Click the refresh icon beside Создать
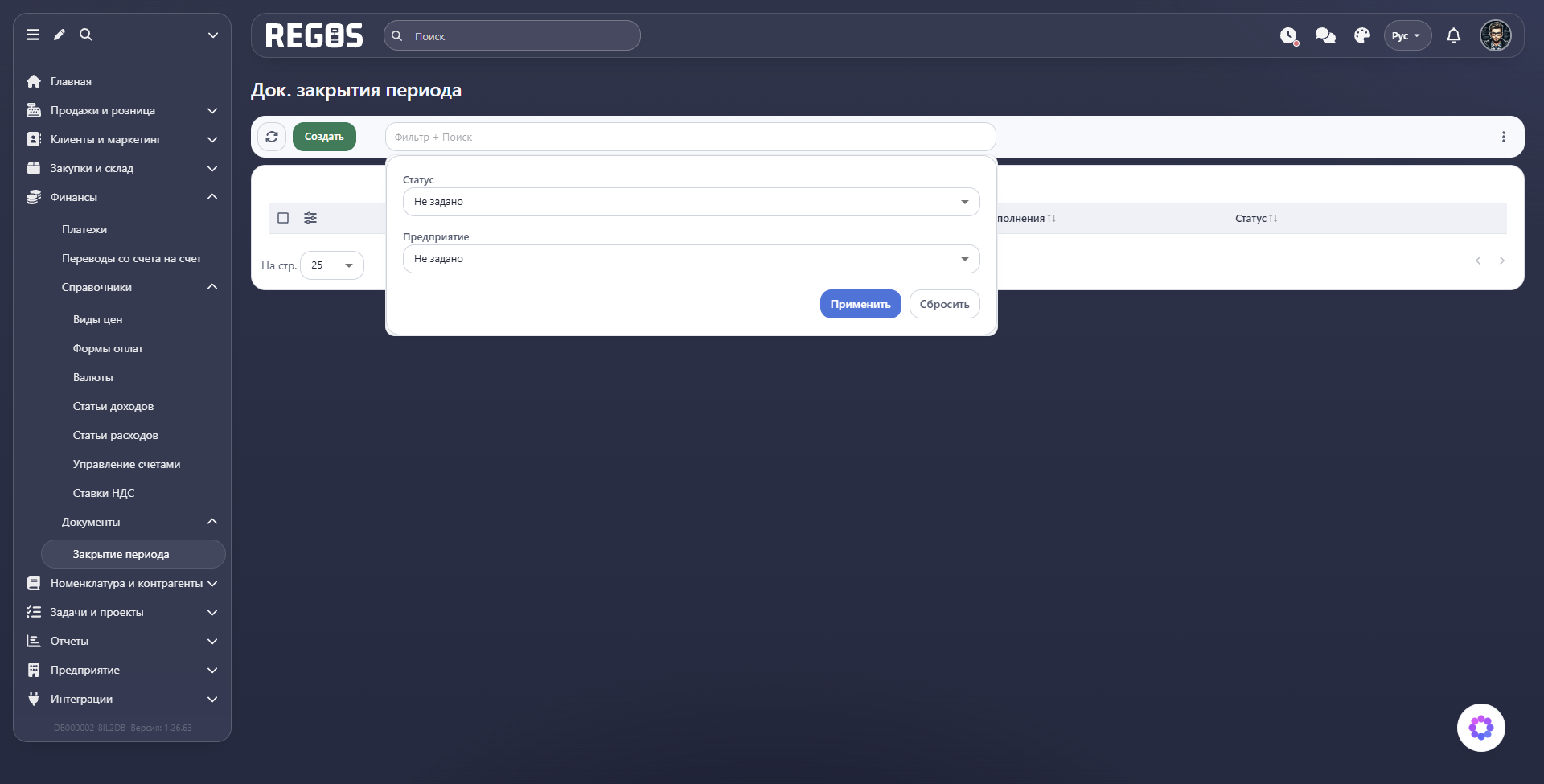1544x784 pixels. [272, 137]
